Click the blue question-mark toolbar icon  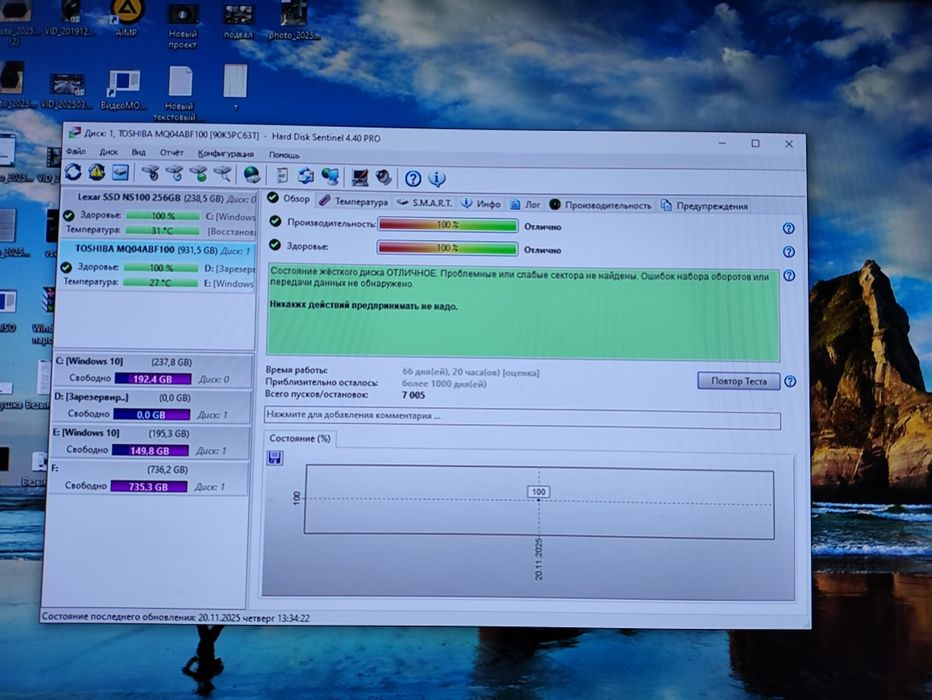point(413,178)
